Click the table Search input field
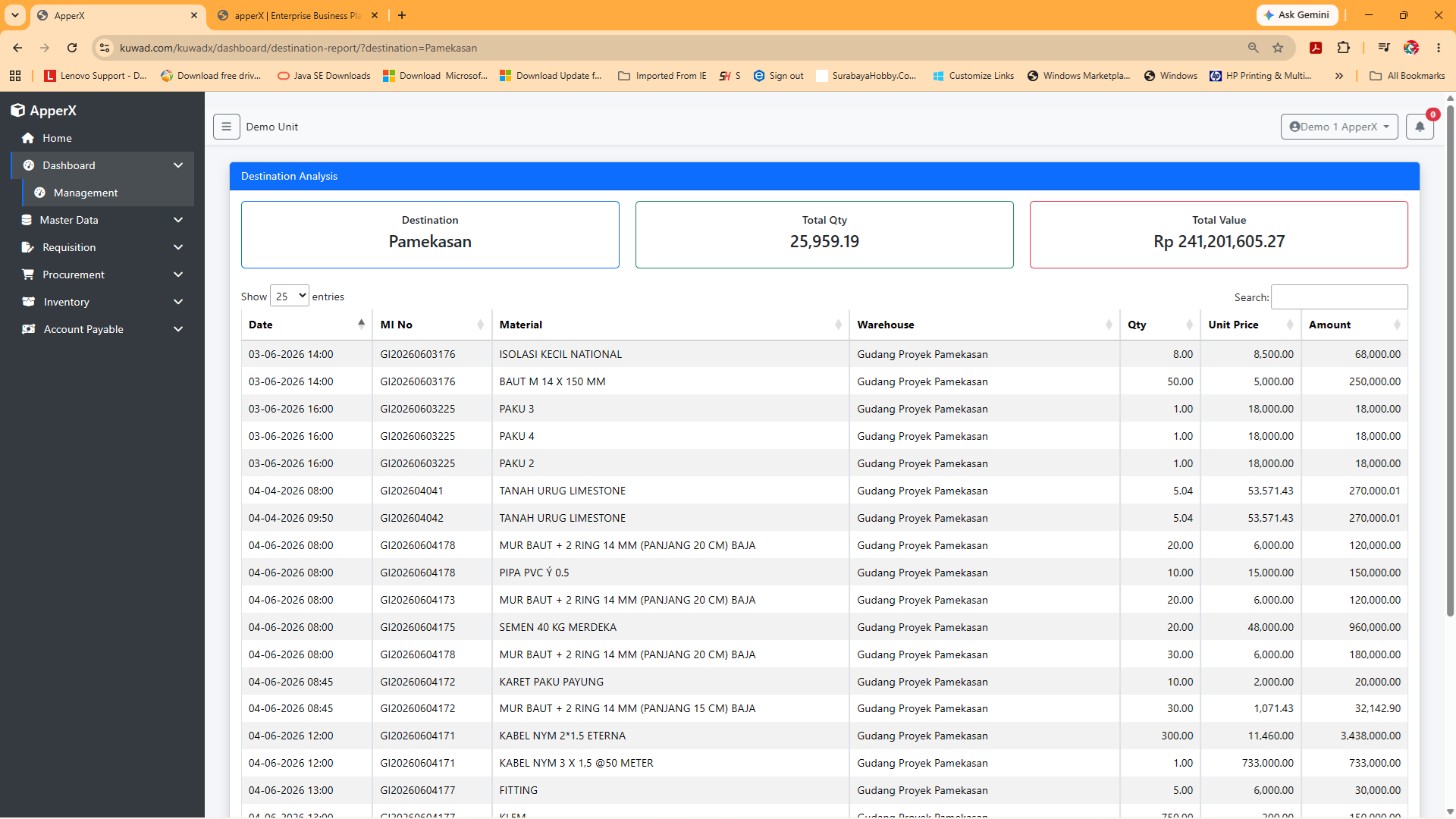 point(1339,297)
